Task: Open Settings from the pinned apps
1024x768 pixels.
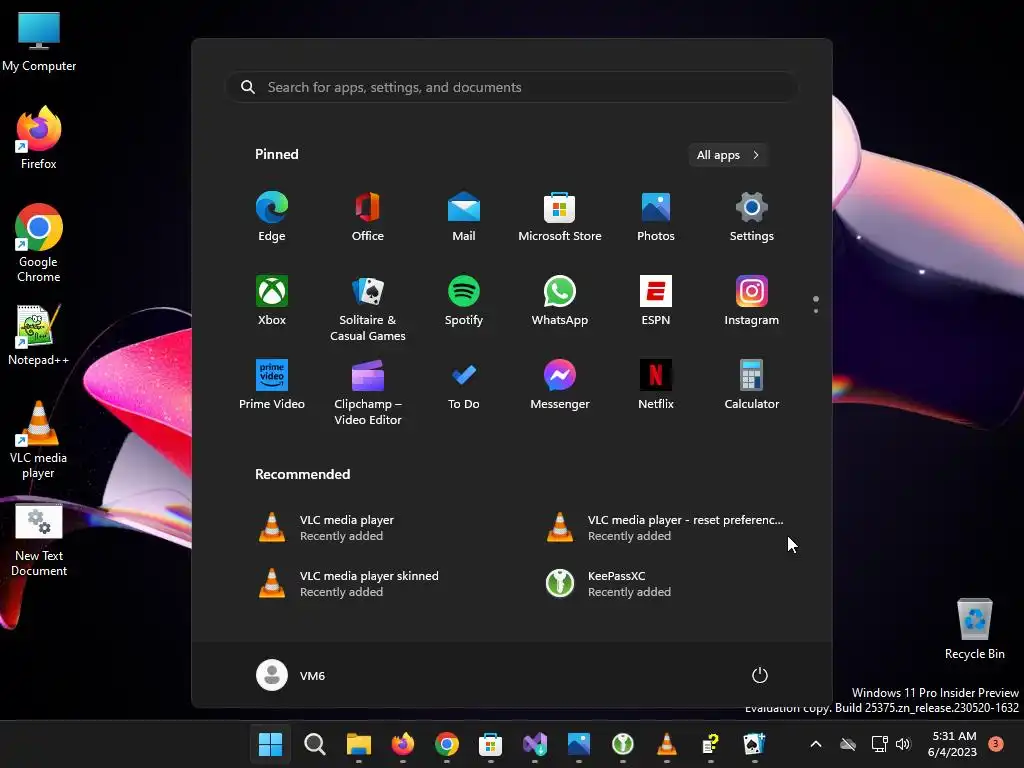Action: (x=752, y=217)
